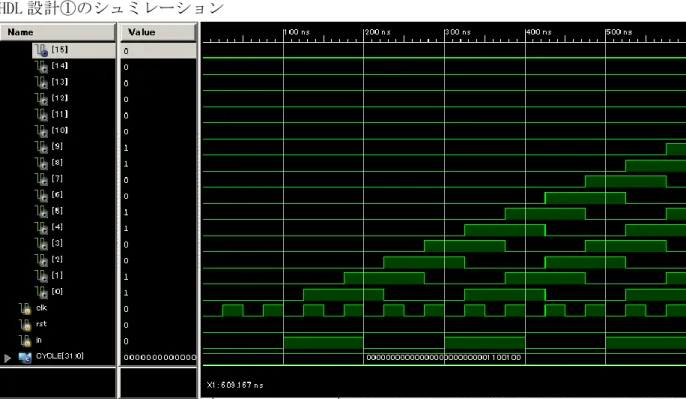Click the signal icon for bit [8]

pos(42,164)
